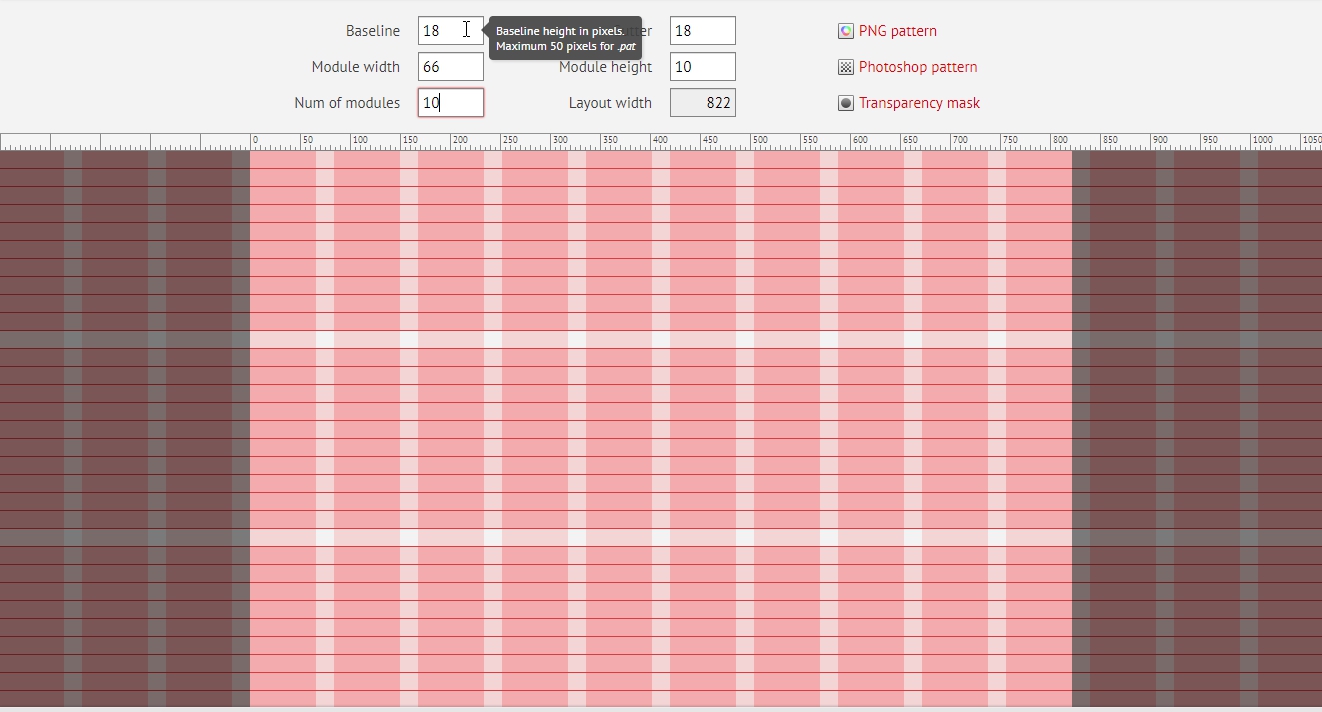Click the 500 mark on the ruler
1322x712 pixels.
(x=759, y=140)
